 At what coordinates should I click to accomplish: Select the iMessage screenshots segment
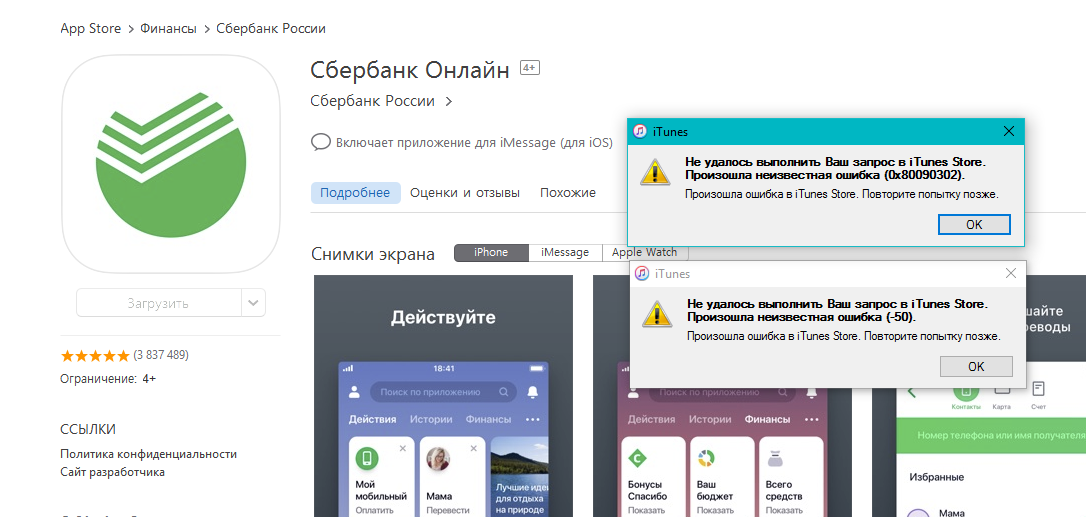[565, 253]
